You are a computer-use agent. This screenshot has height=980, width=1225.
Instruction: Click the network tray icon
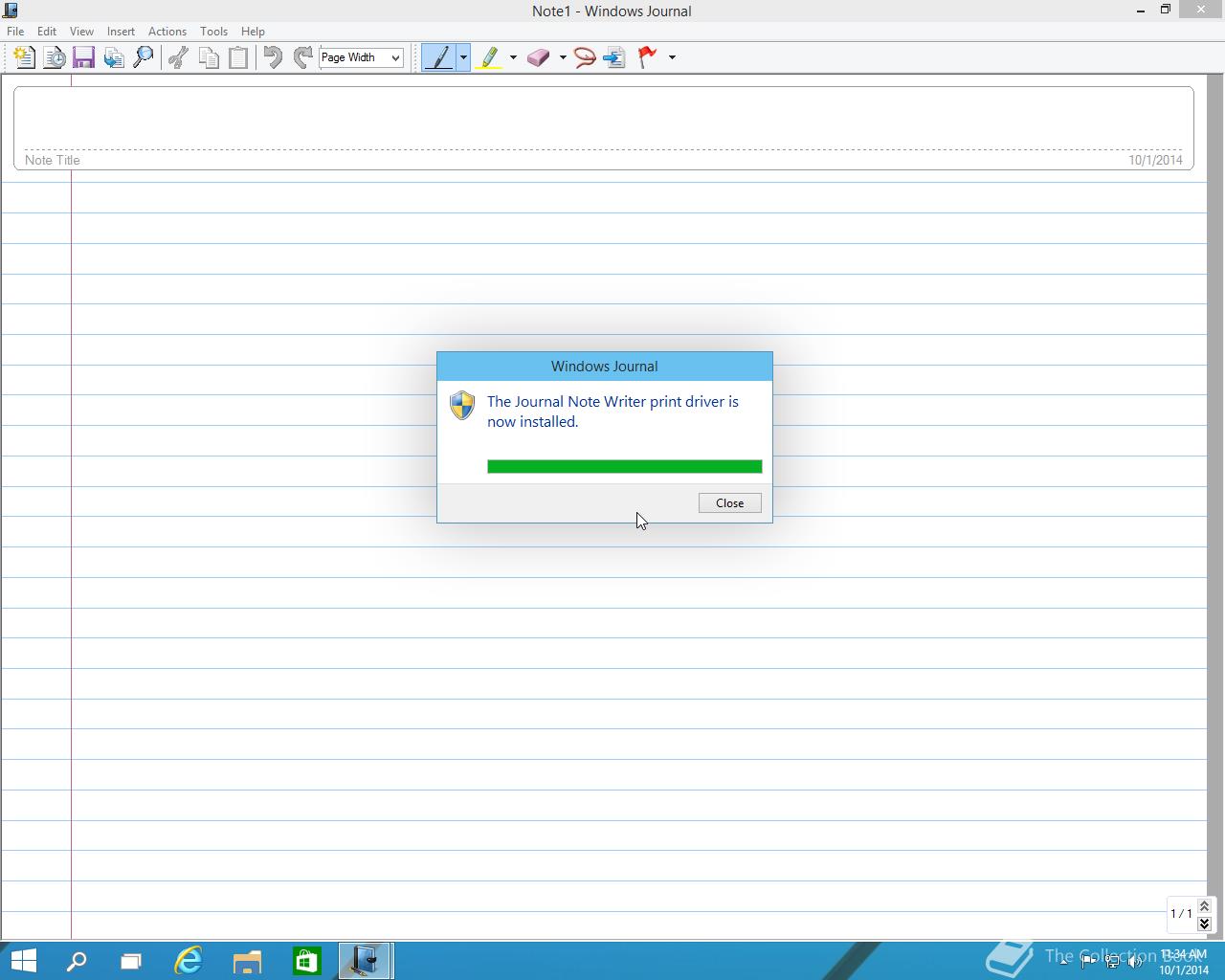(1112, 962)
